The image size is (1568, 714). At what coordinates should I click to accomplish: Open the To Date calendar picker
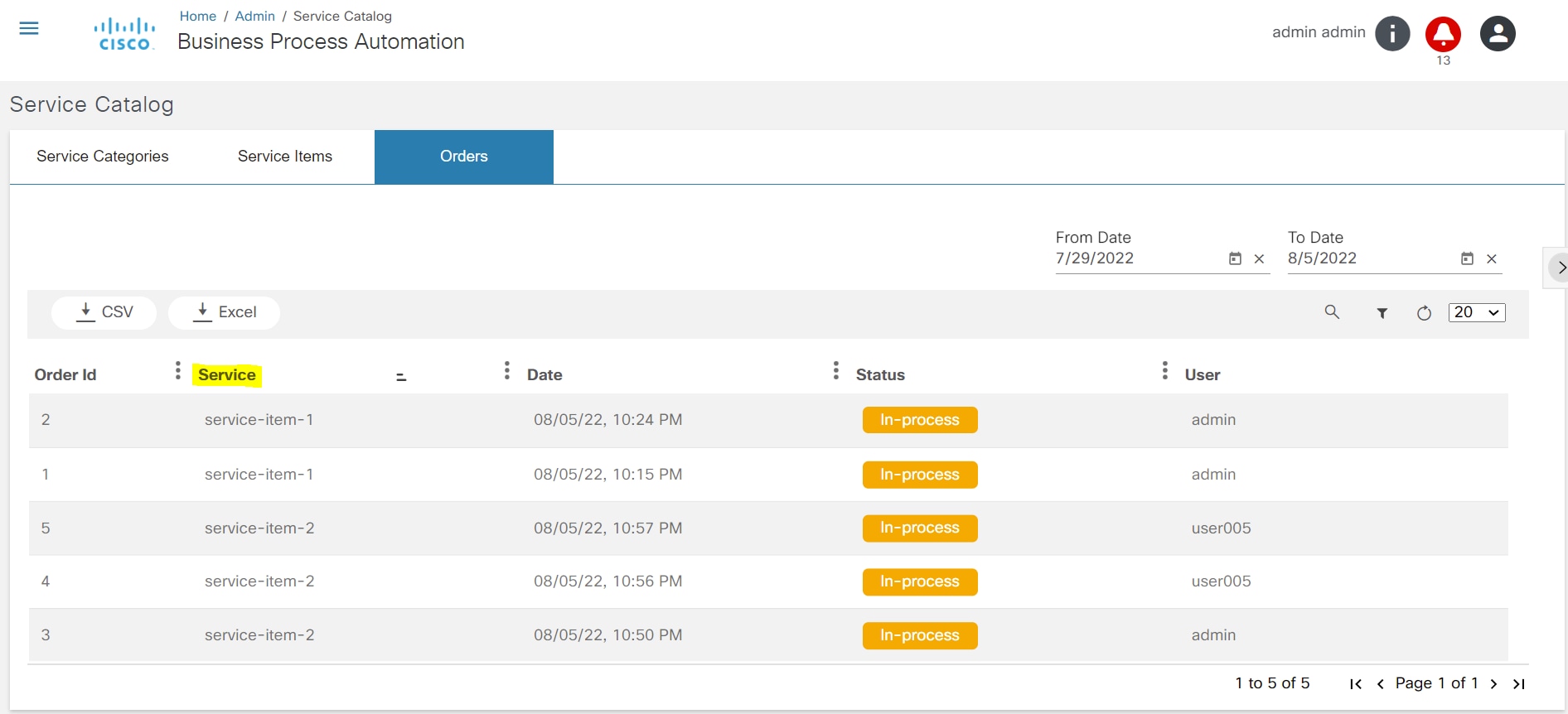1467,259
